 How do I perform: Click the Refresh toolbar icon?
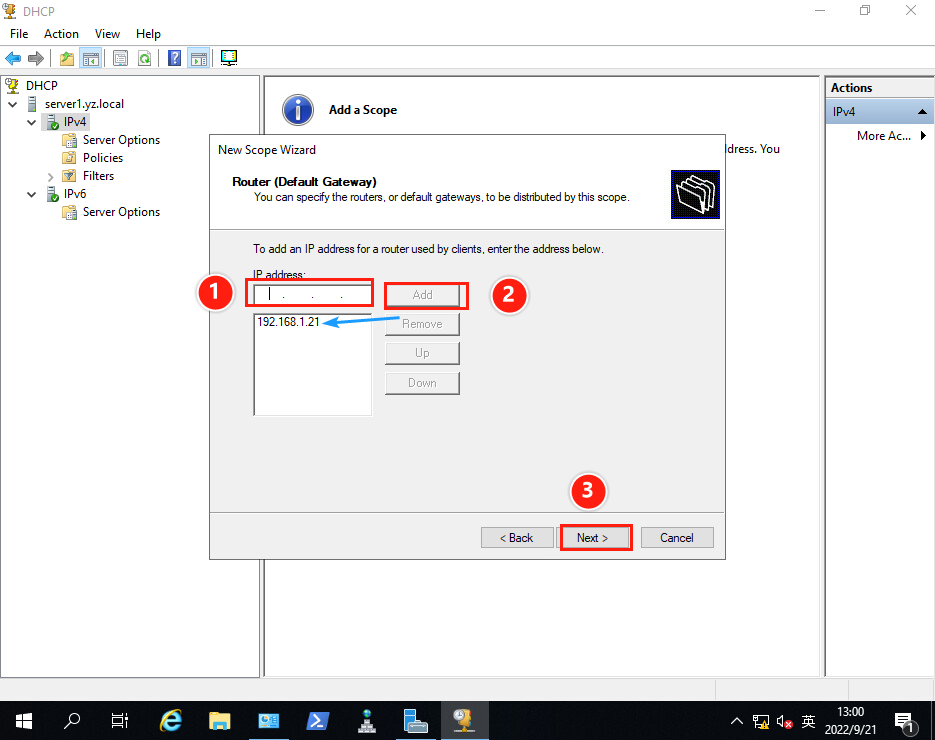[x=144, y=58]
